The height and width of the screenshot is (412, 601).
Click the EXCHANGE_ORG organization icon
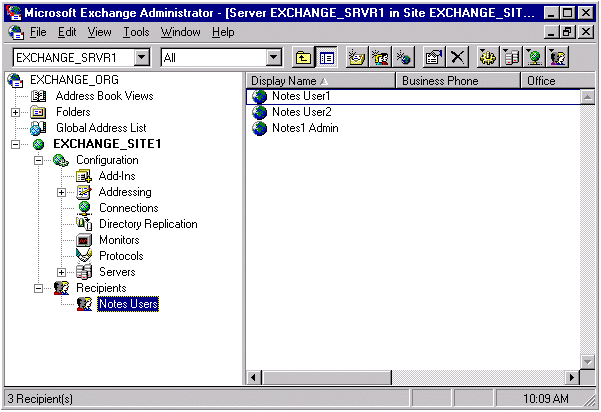coord(15,80)
